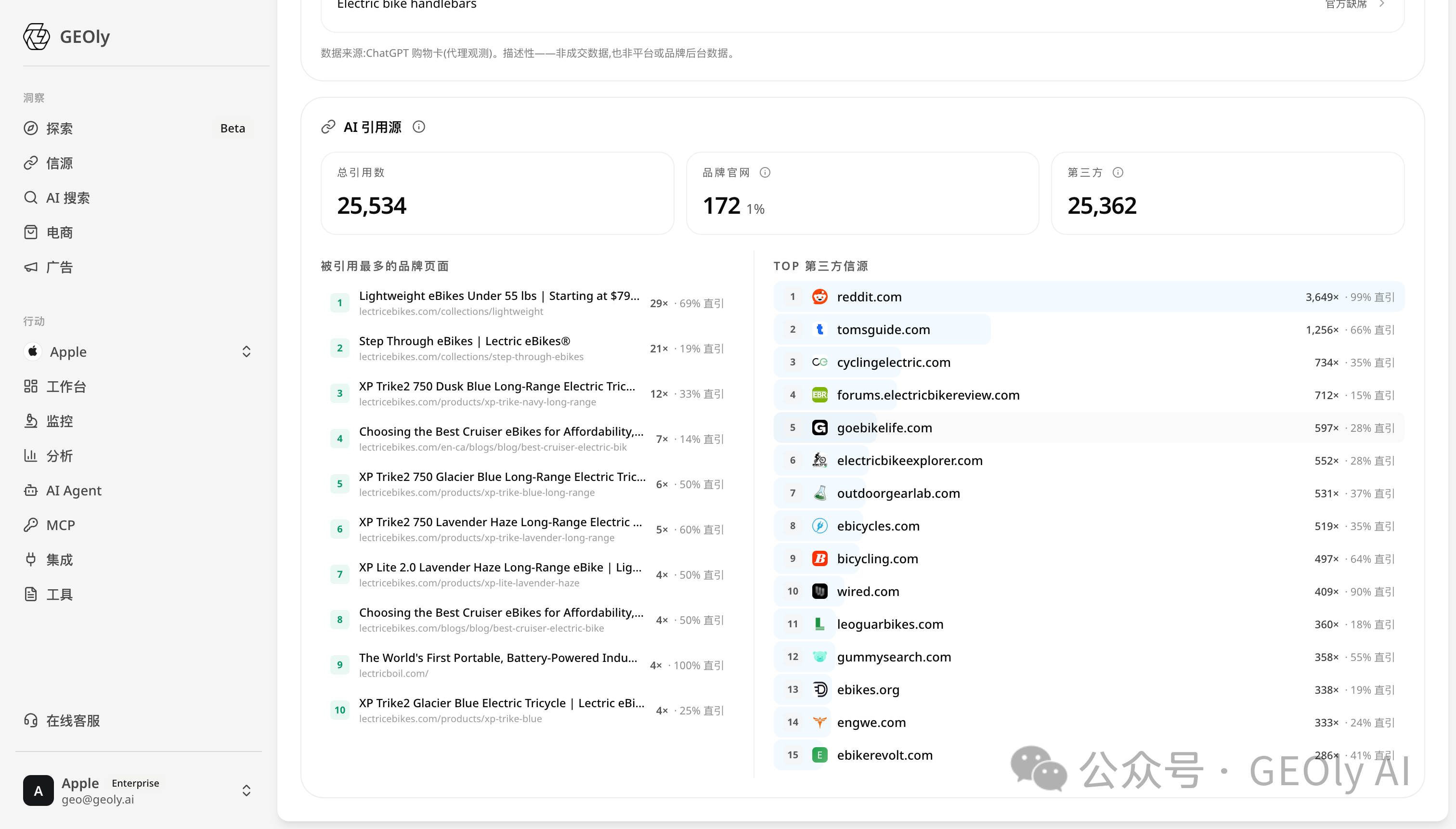Click XP Trike2 Glacier Blue Electric Tricycle row
This screenshot has width=1456, height=829.
pos(527,711)
